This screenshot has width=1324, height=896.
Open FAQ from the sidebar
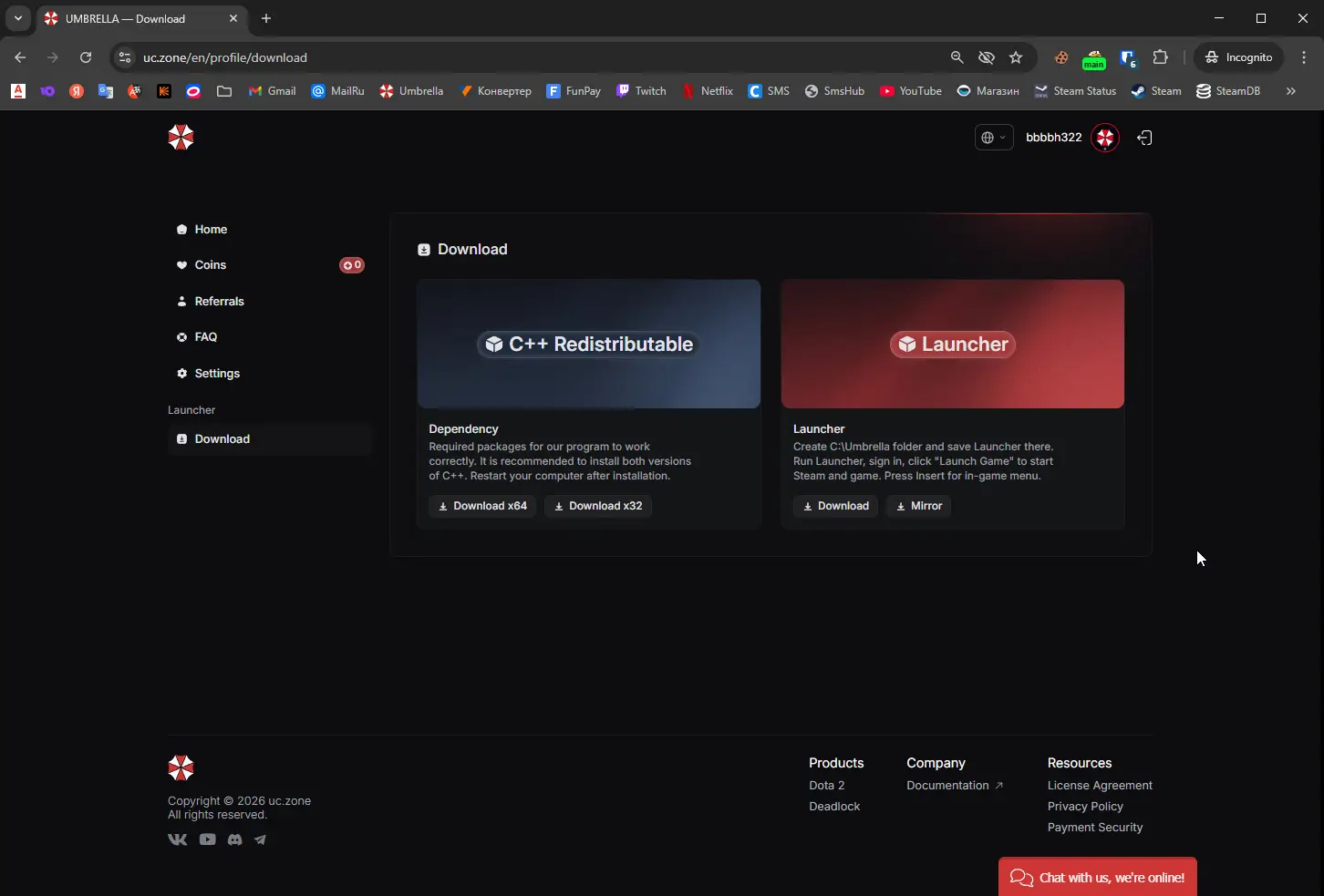pos(269,337)
